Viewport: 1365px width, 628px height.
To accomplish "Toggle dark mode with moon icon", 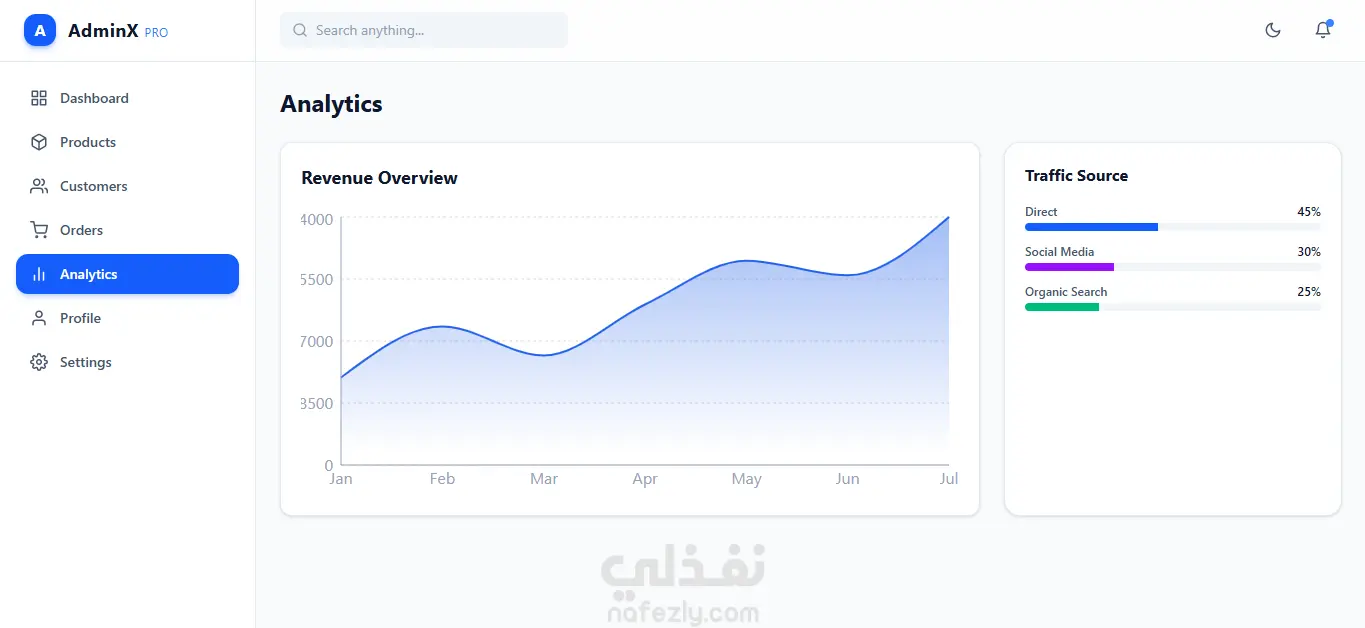I will [x=1273, y=30].
